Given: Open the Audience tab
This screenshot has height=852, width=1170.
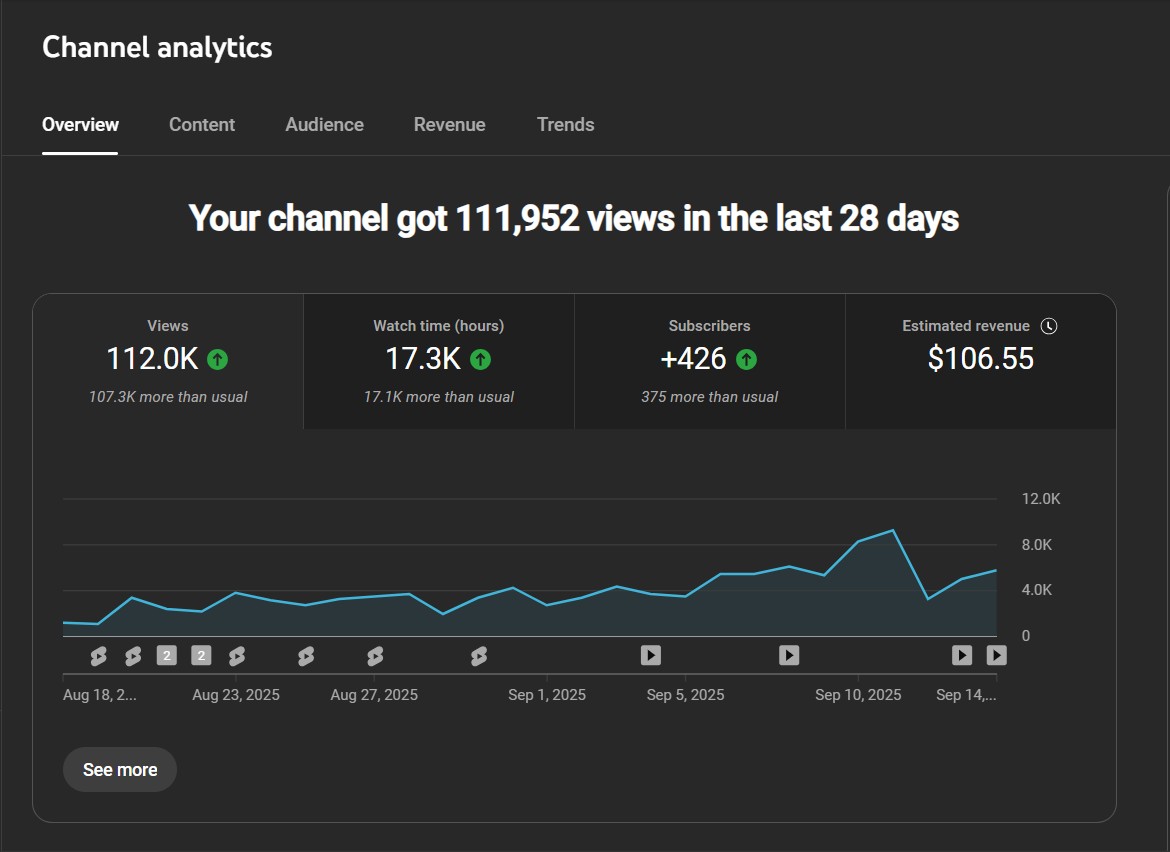Looking at the screenshot, I should point(324,125).
